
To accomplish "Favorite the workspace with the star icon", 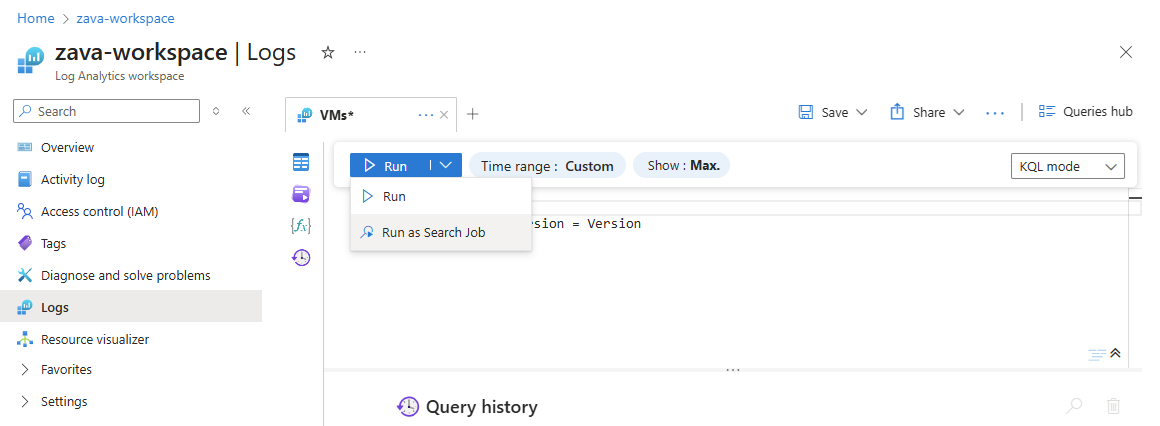I will pyautogui.click(x=328, y=52).
